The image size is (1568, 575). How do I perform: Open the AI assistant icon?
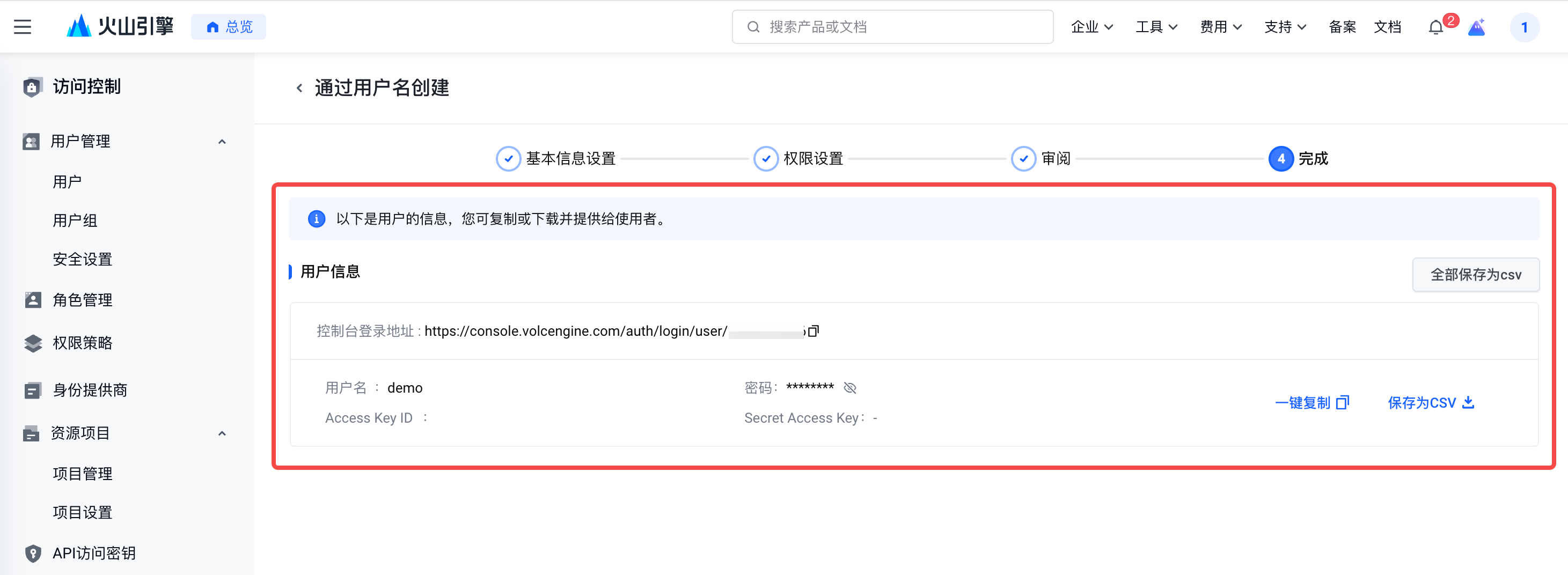pos(1477,27)
